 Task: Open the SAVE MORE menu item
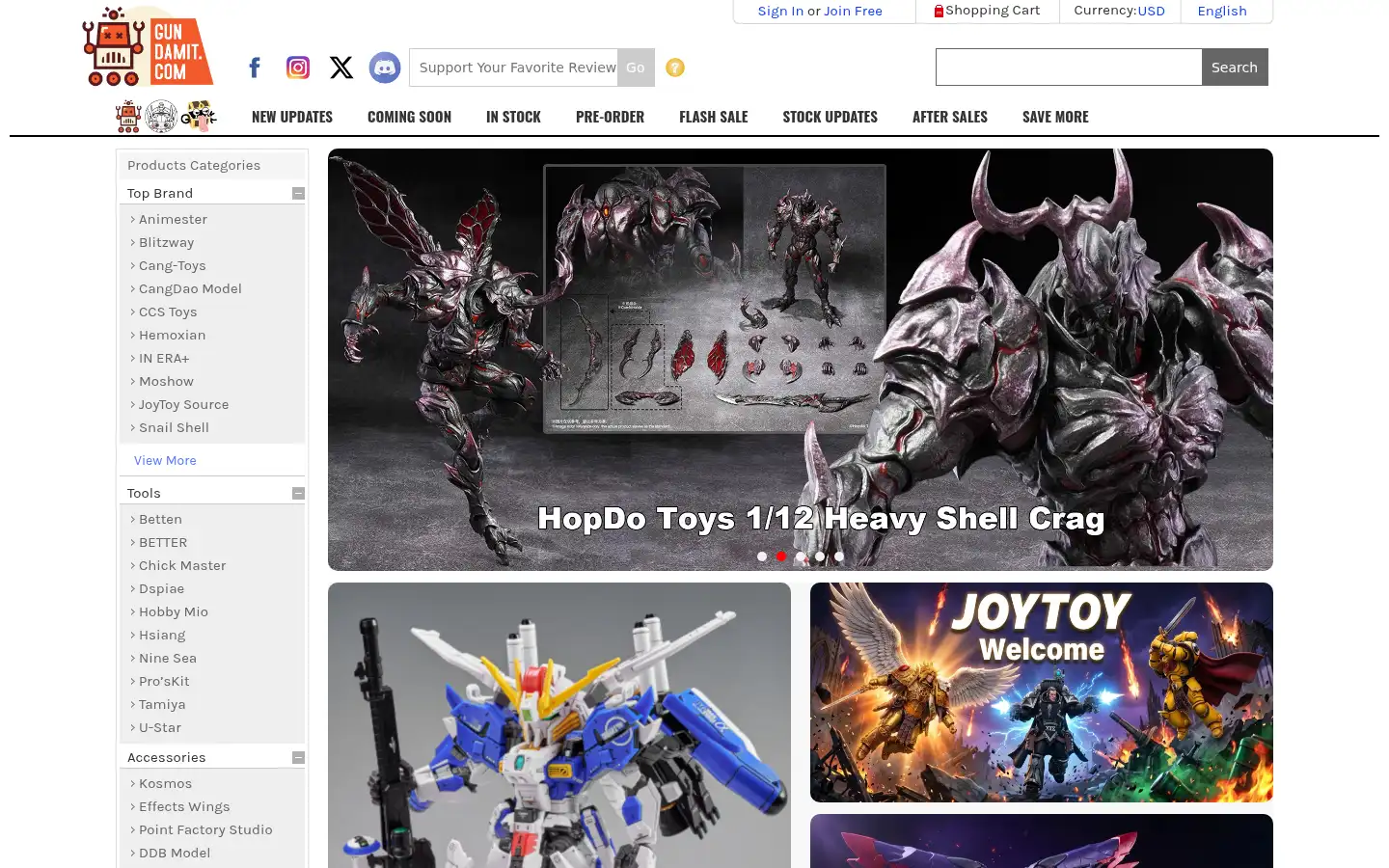click(1055, 117)
